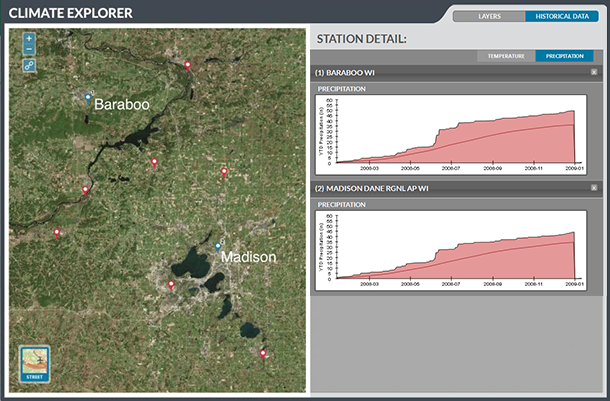610x401 pixels.
Task: Click the red station marker on the river at the left side of the map
Action: pos(85,190)
